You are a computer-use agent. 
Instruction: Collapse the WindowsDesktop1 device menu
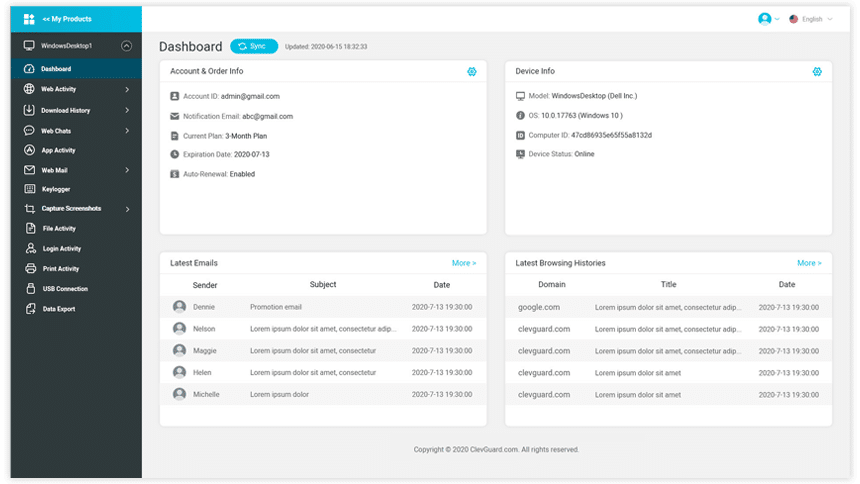point(127,46)
